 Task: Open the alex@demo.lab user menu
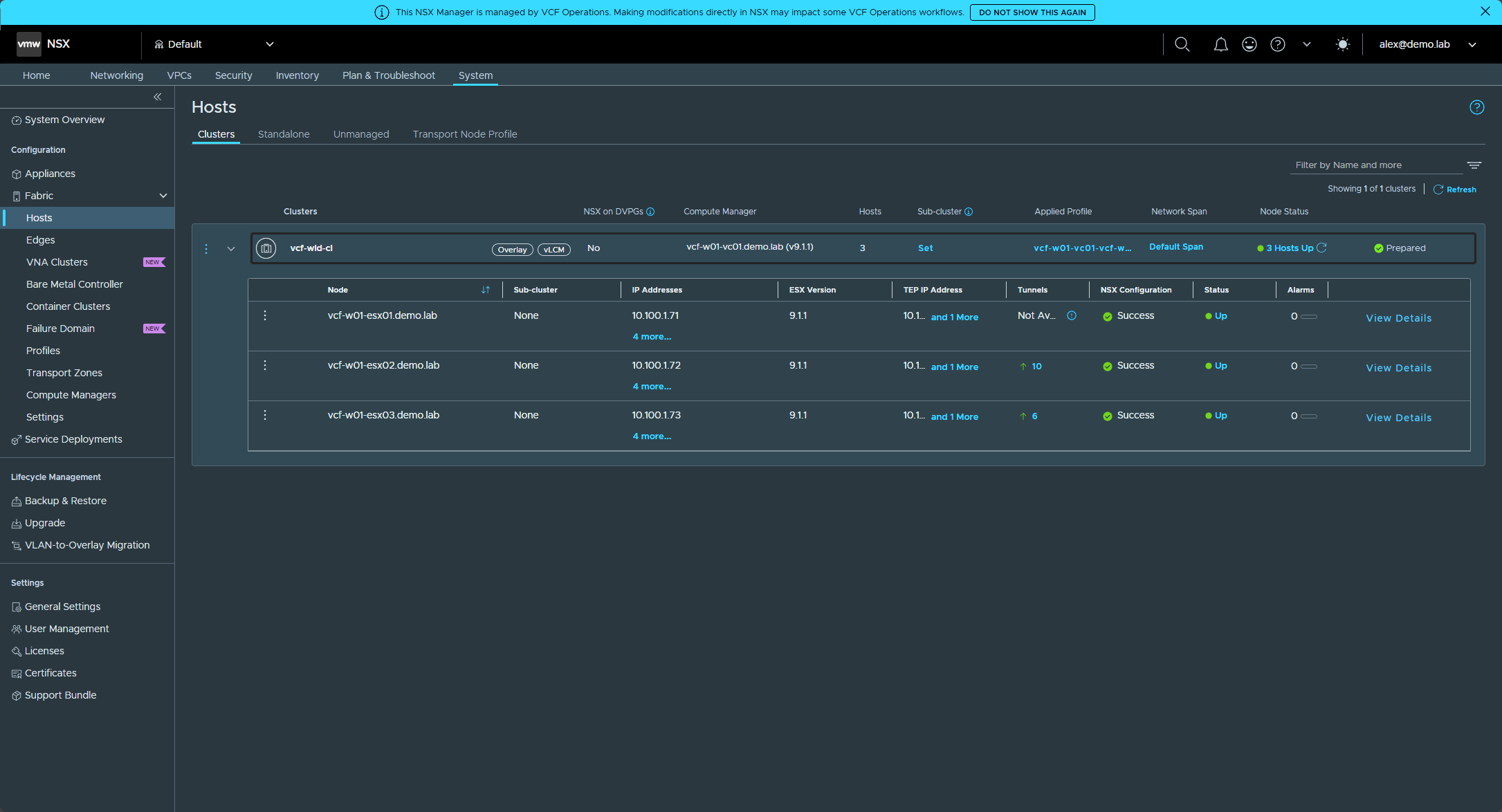(1428, 44)
